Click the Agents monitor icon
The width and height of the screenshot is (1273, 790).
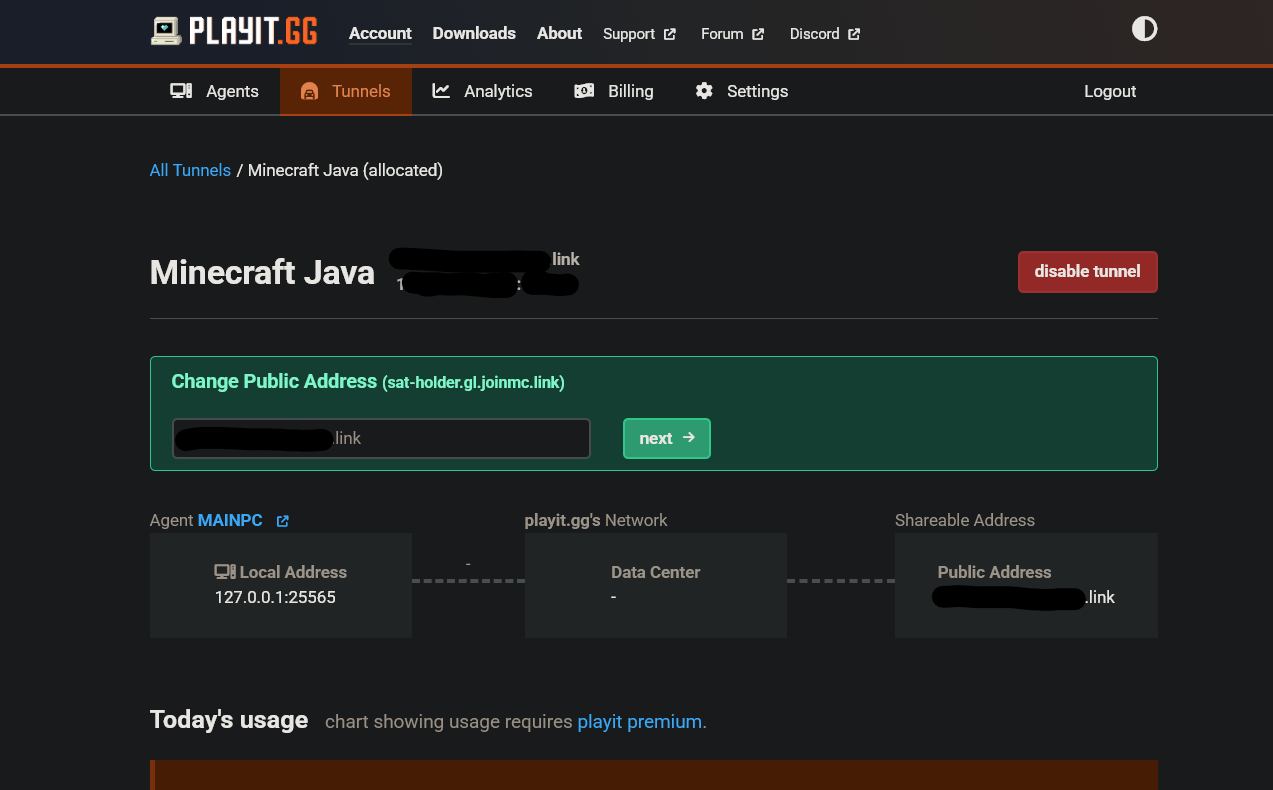pos(181,91)
